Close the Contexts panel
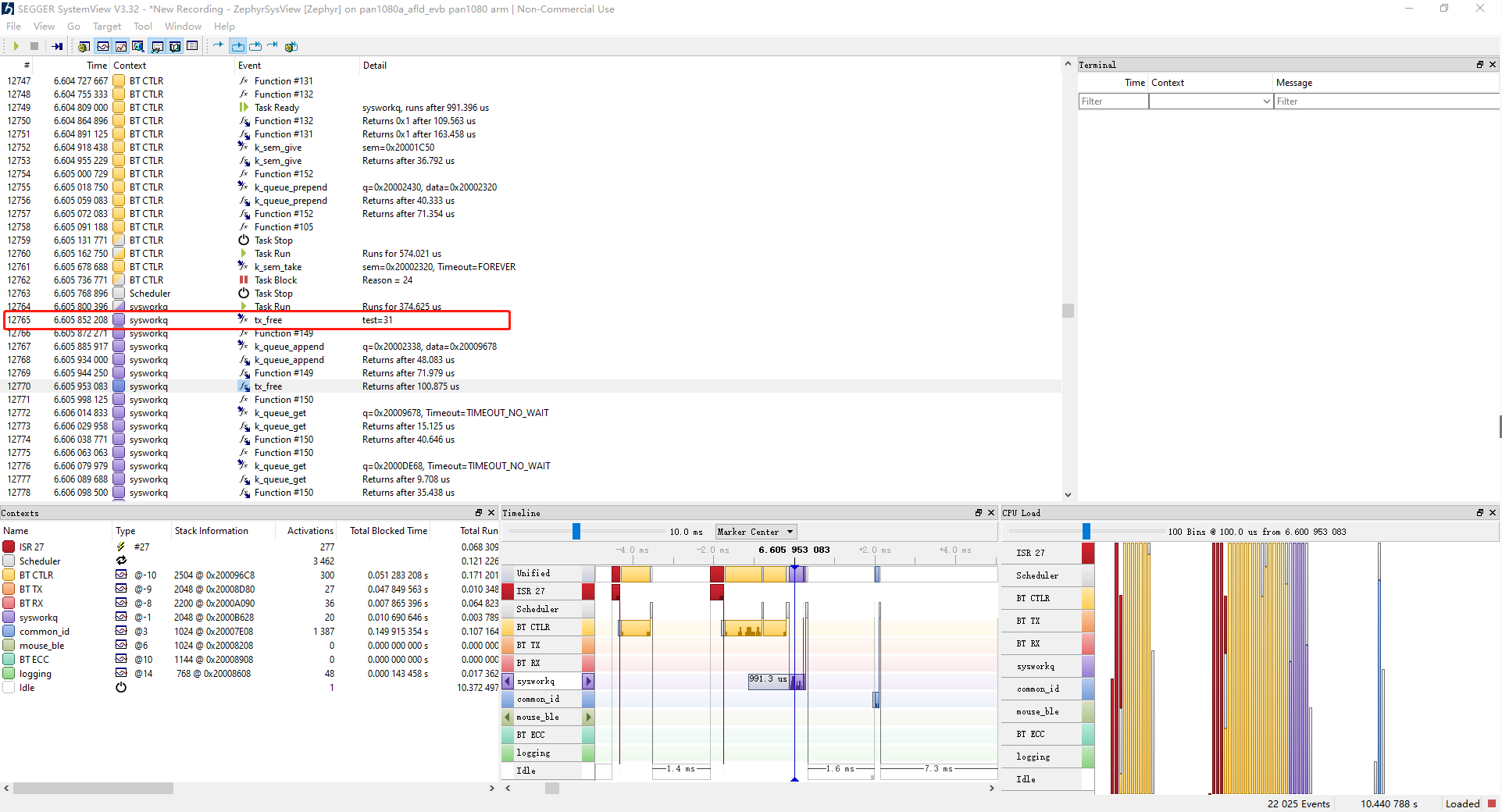 [491, 513]
